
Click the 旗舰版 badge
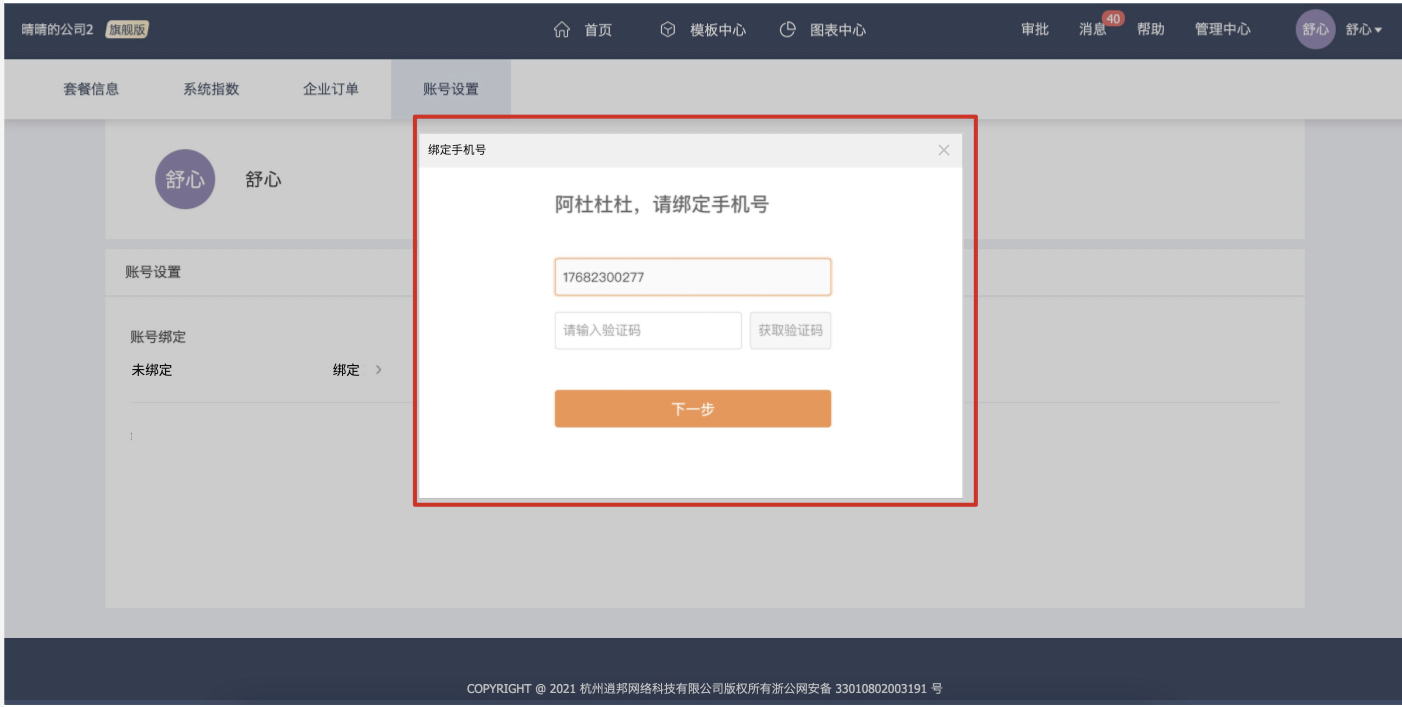pyautogui.click(x=127, y=30)
